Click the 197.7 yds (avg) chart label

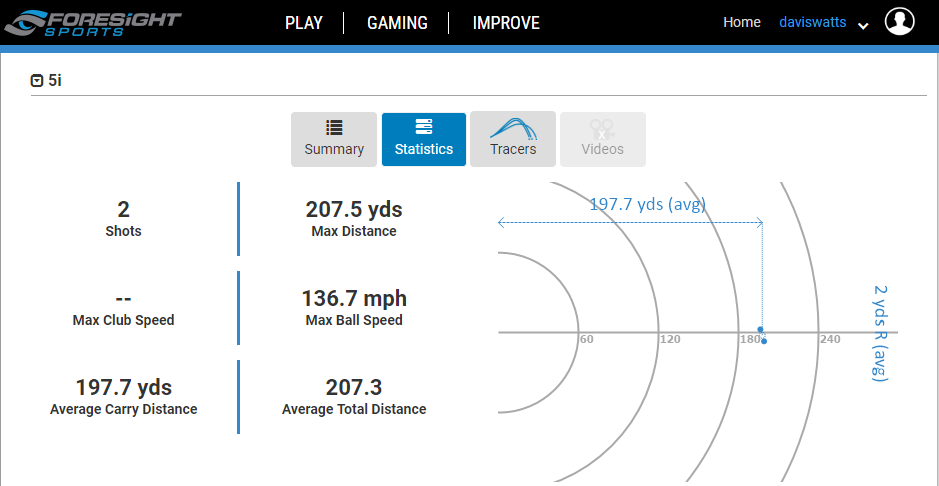[647, 204]
